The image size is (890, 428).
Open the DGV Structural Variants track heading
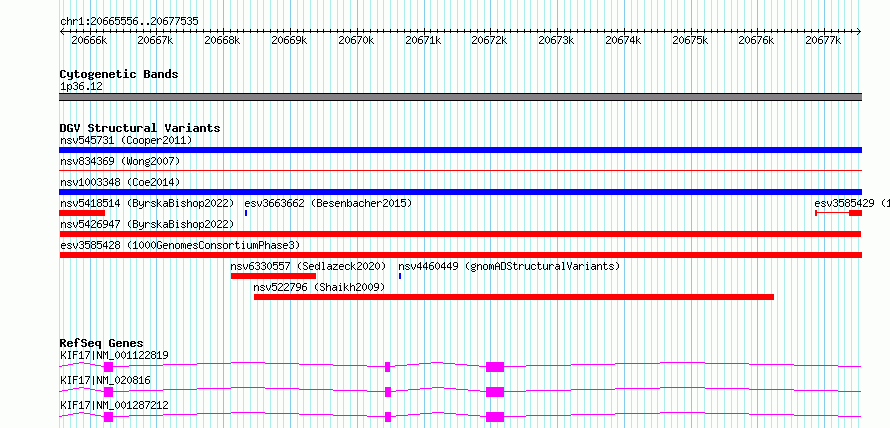coord(140,128)
